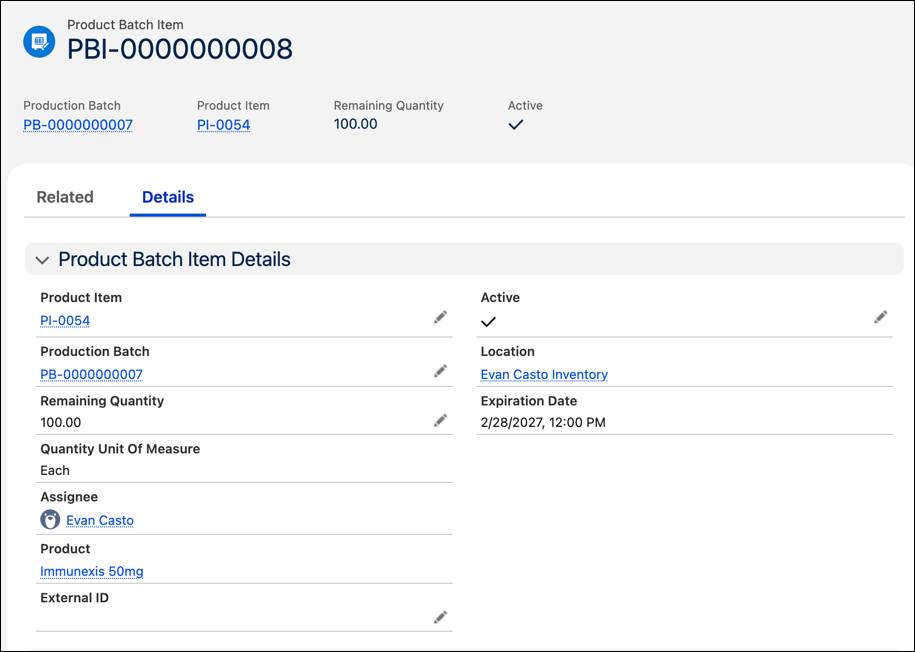
Task: Open PI-0054 link in the header
Action: coord(223,125)
